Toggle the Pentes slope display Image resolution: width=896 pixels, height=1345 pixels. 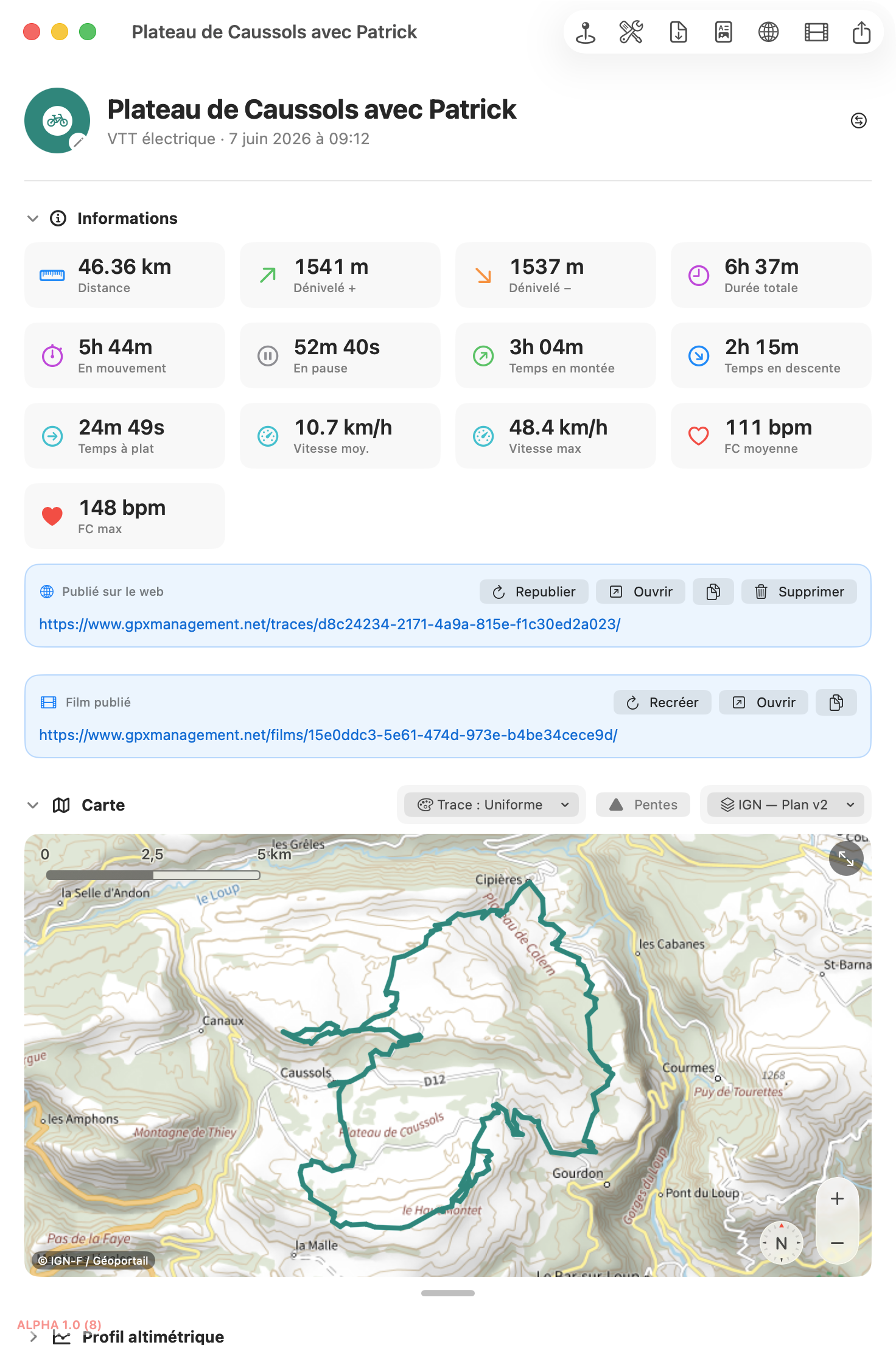point(643,805)
